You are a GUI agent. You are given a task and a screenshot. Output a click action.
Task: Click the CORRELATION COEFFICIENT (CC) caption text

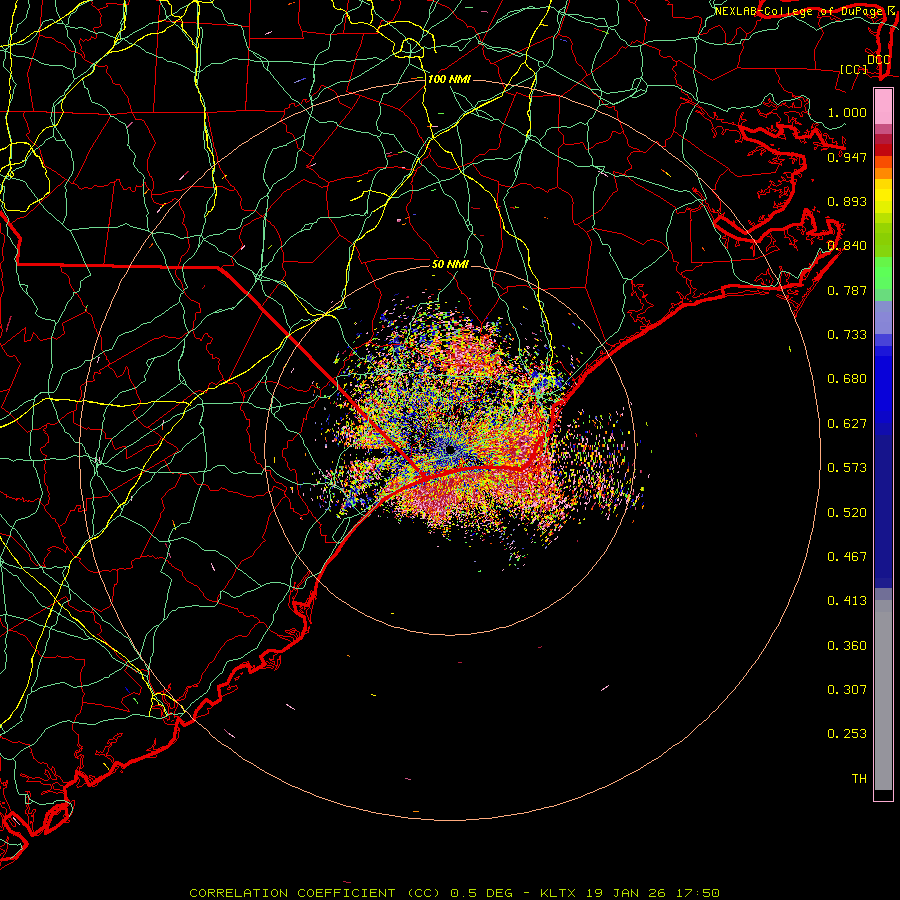click(x=315, y=893)
